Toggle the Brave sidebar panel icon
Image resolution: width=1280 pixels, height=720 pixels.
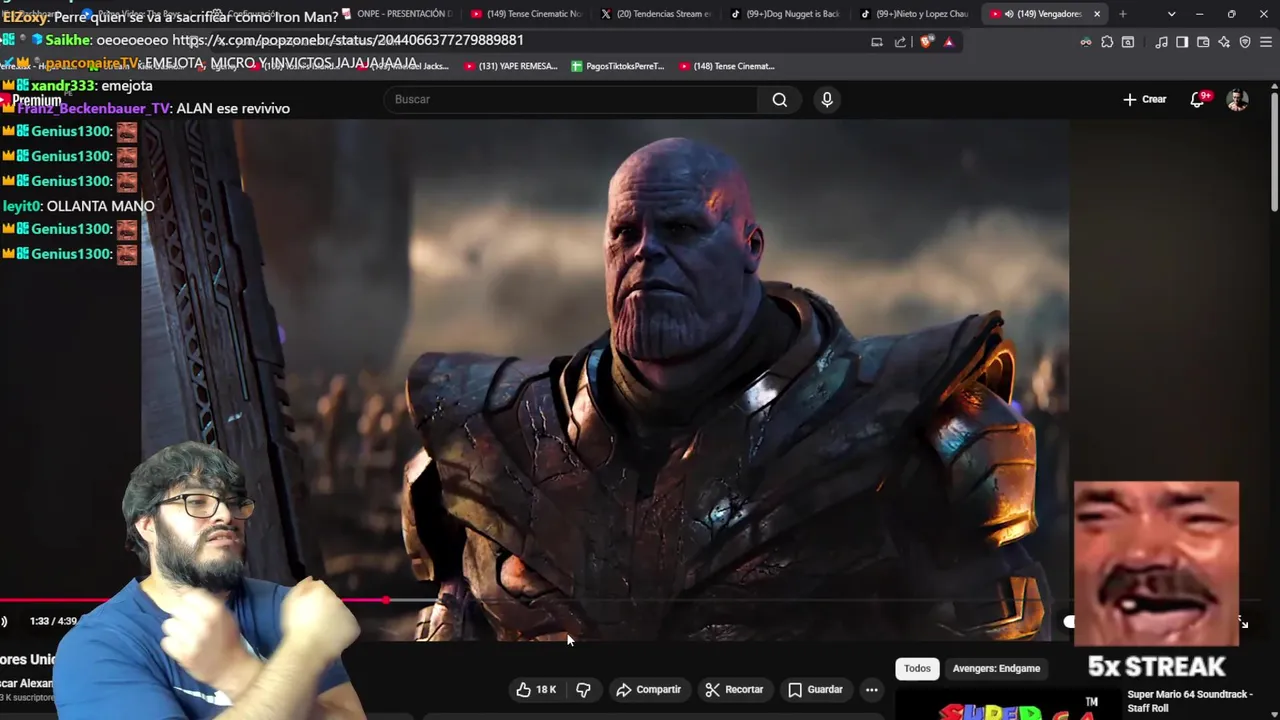tap(1182, 42)
